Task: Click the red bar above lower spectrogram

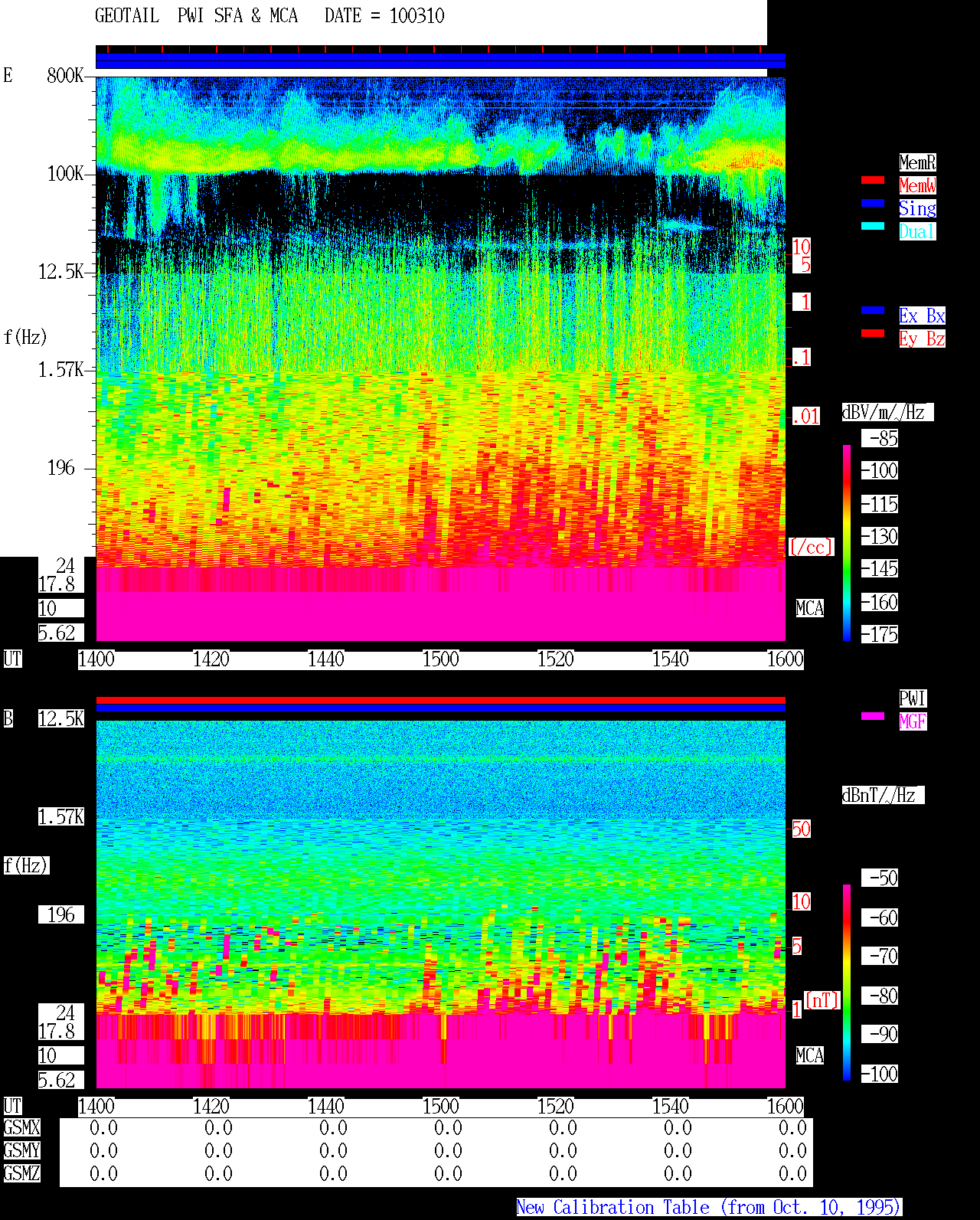Action: click(x=440, y=700)
